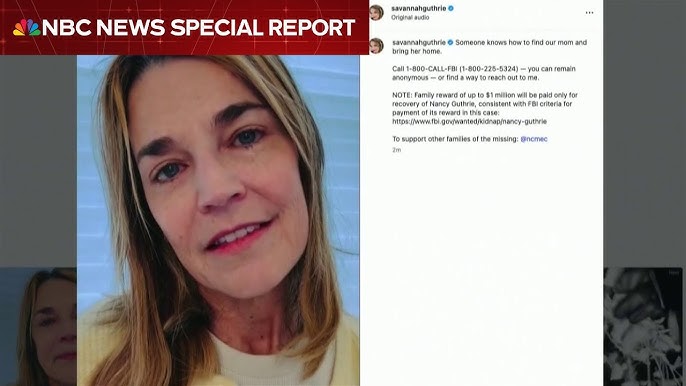Click the main video to play or pause
Viewport: 686px width, 386px height.
(x=218, y=220)
